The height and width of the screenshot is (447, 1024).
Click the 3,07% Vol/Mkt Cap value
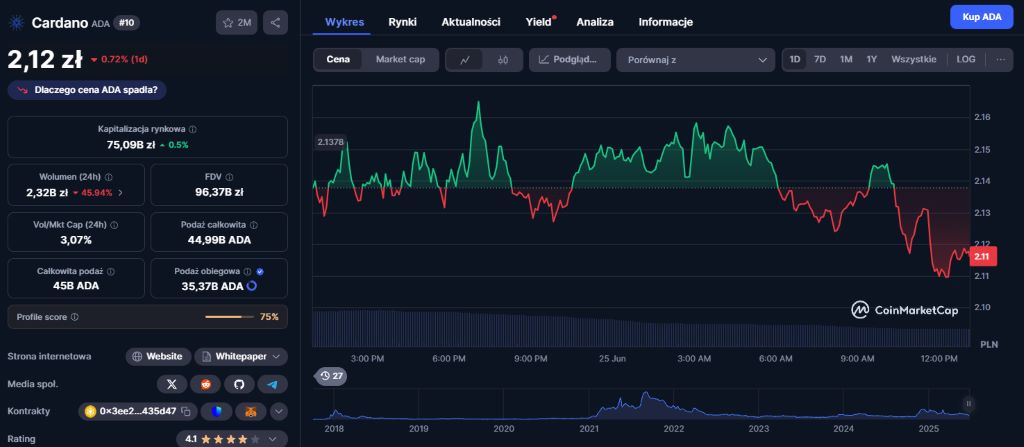(x=76, y=240)
